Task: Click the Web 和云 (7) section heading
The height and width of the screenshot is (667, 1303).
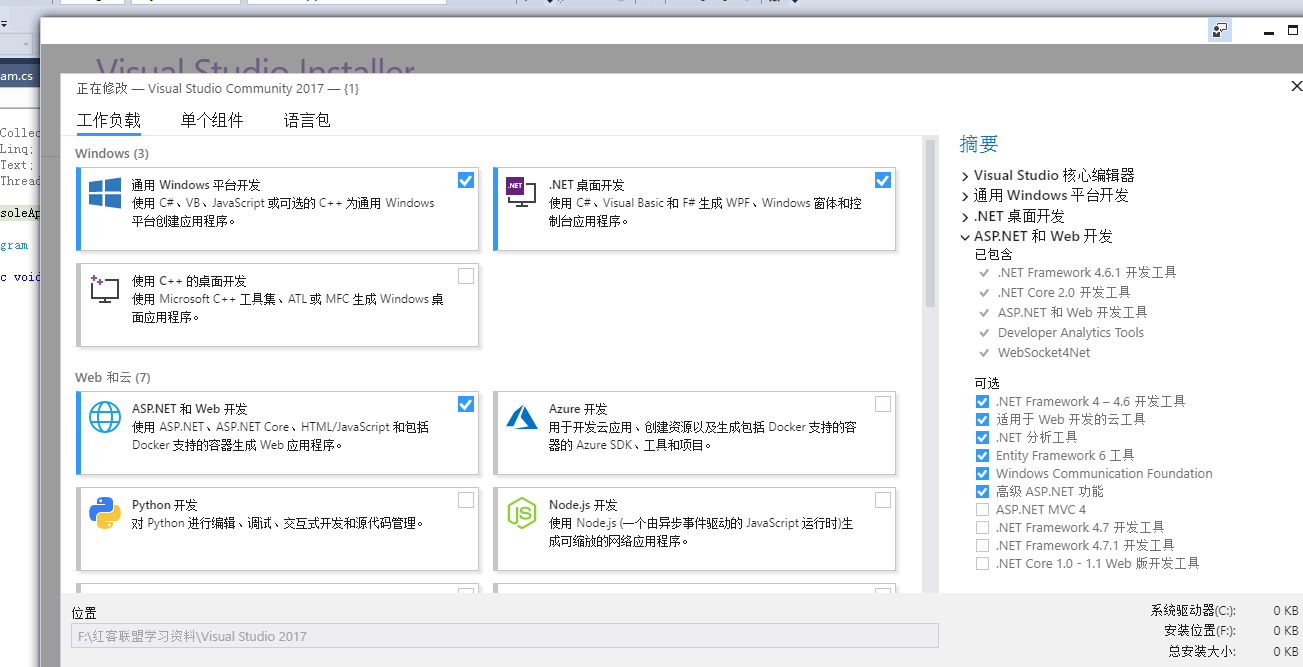Action: point(113,377)
